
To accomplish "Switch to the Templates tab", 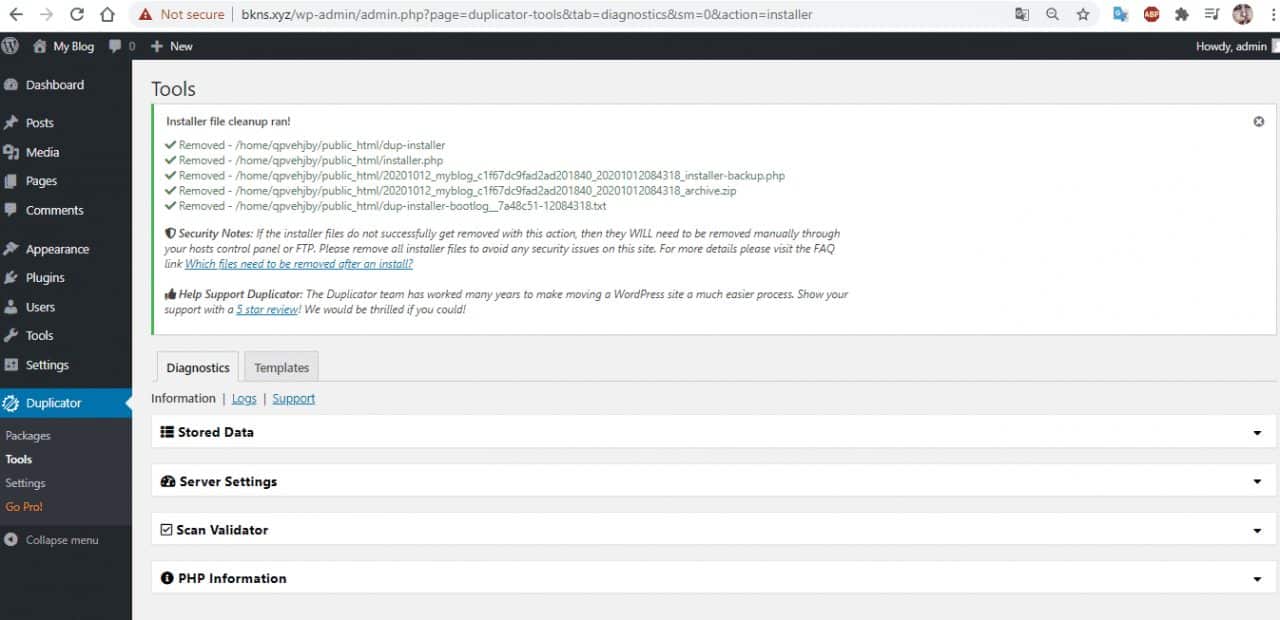I will [281, 368].
